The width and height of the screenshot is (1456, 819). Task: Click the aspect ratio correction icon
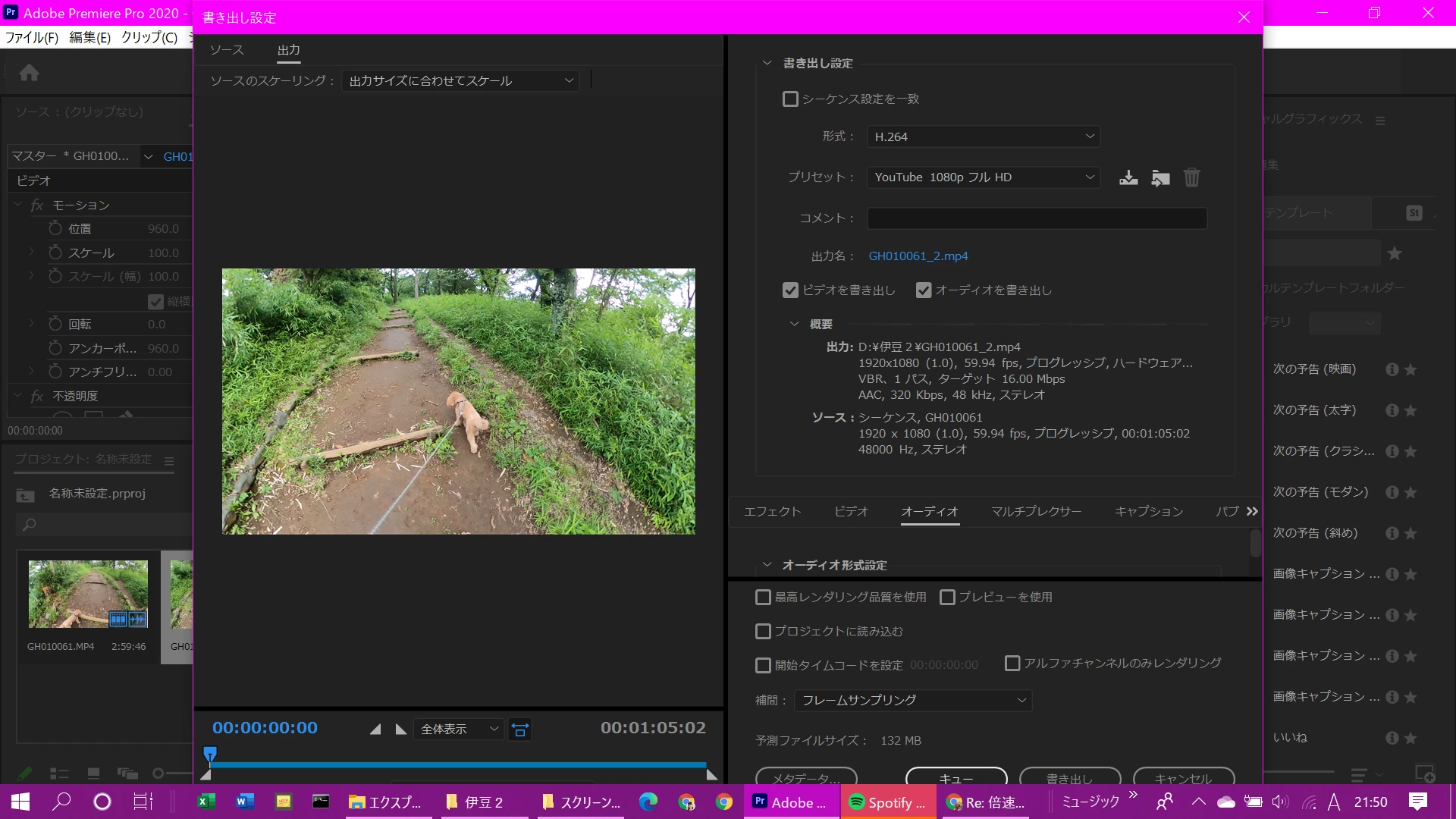[x=520, y=730]
